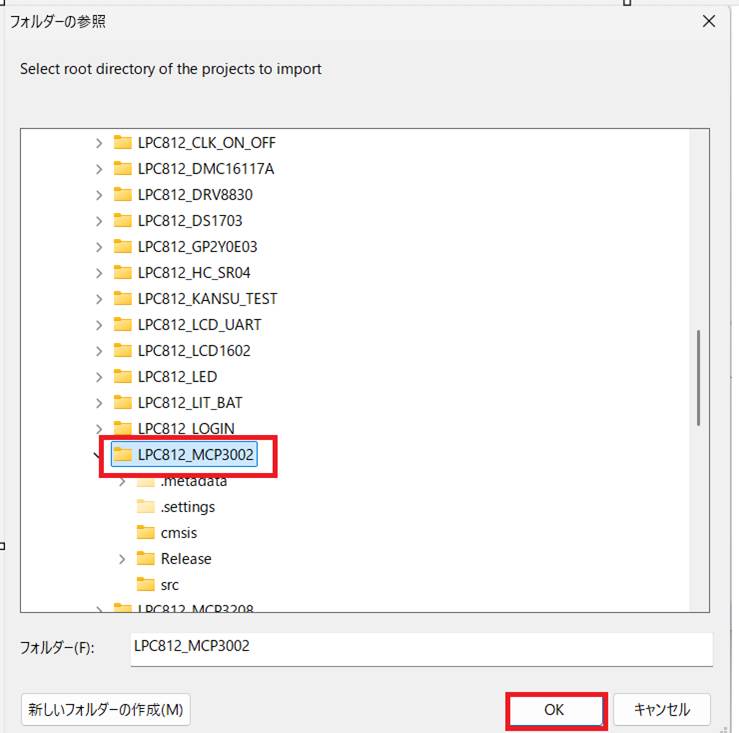Screen dimensions: 739x733
Task: Select LPC812_GP2Y0E03 in the tree
Action: tap(200, 247)
